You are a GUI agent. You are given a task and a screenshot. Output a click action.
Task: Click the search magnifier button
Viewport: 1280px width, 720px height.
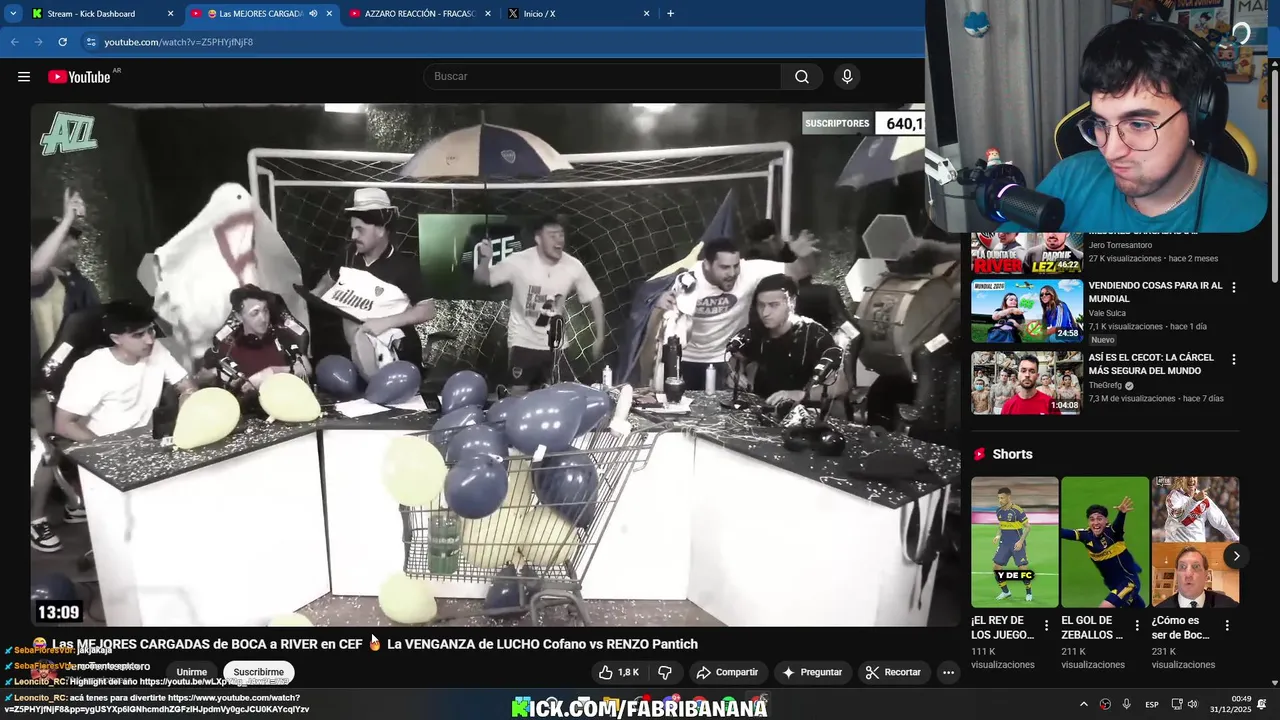click(x=802, y=77)
